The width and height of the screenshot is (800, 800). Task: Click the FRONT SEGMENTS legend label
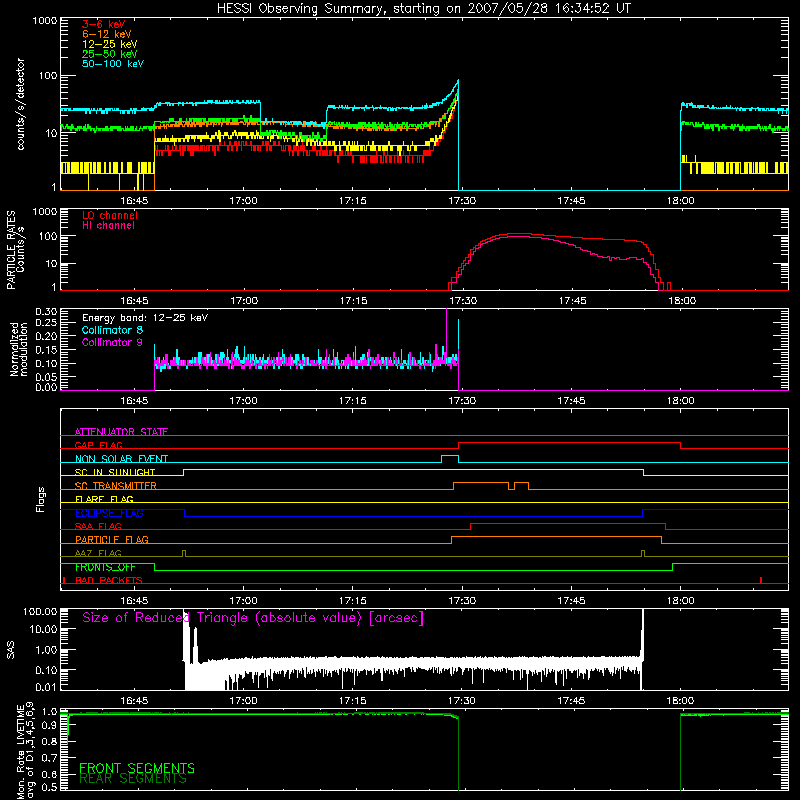pyautogui.click(x=137, y=768)
